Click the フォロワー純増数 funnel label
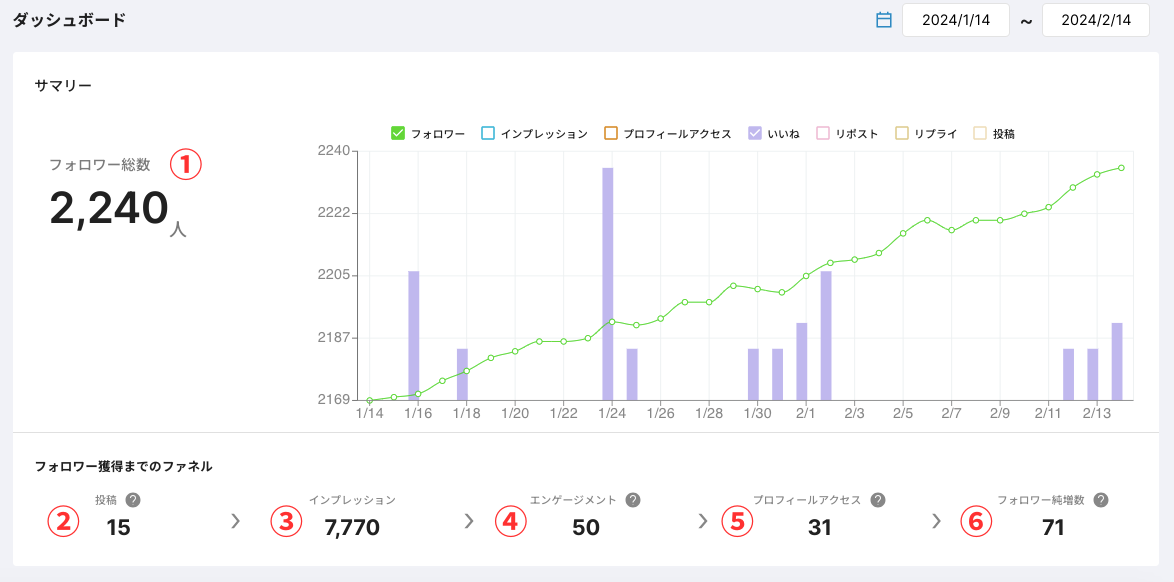This screenshot has width=1174, height=582. (x=1041, y=500)
